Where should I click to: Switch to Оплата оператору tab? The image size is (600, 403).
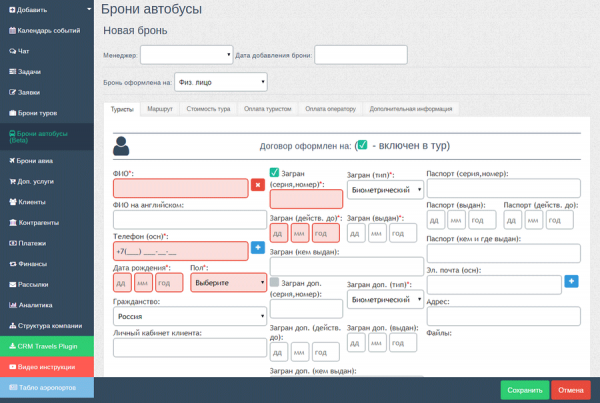(x=331, y=109)
